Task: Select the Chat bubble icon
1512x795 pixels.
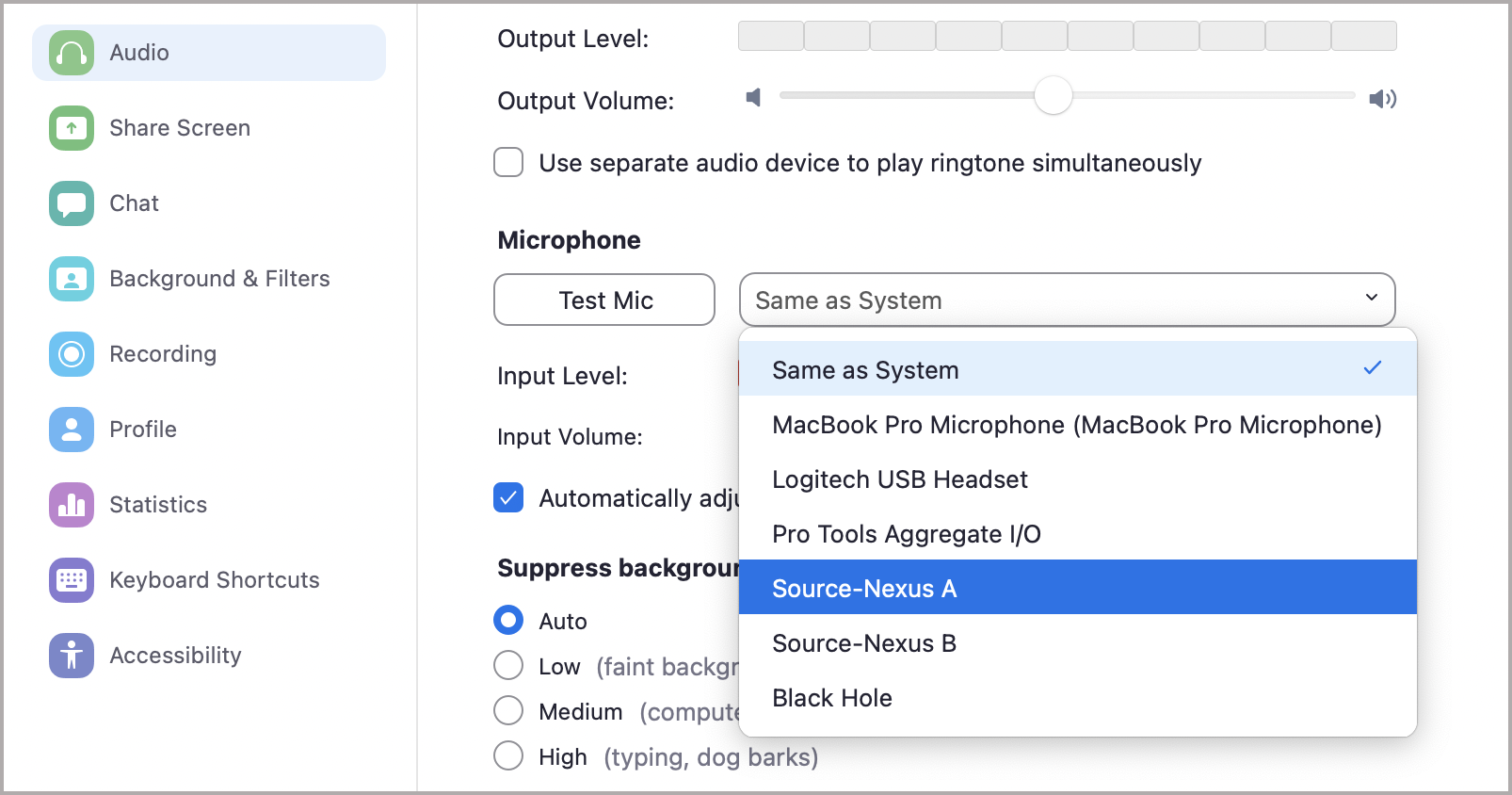Action: tap(72, 203)
